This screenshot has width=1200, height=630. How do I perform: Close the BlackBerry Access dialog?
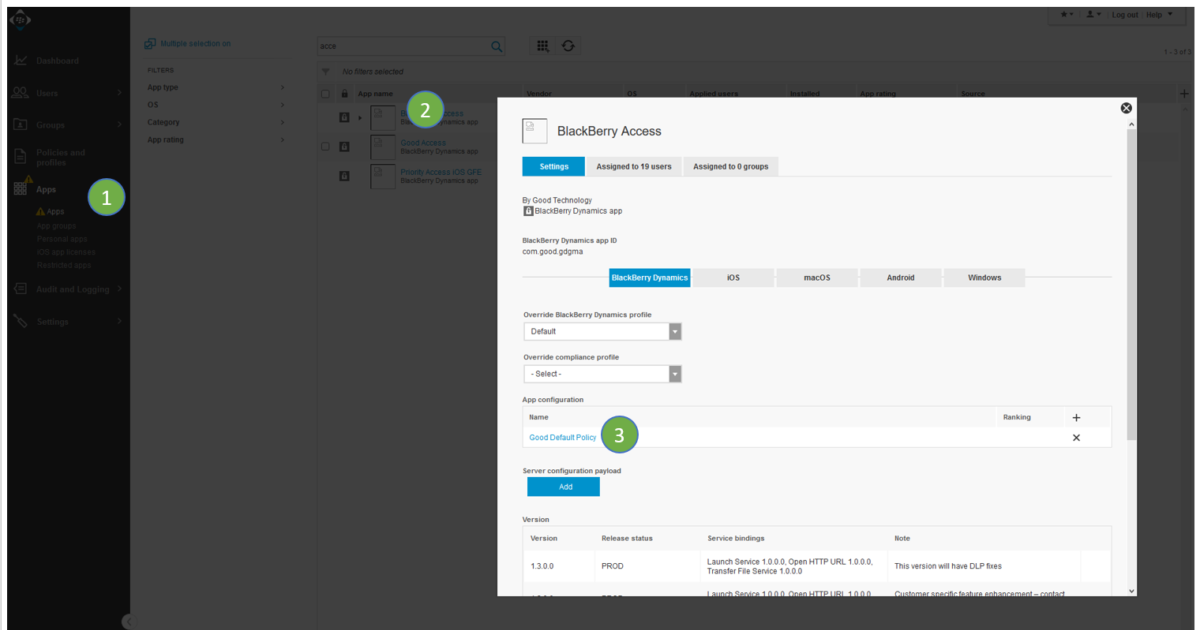(1126, 107)
